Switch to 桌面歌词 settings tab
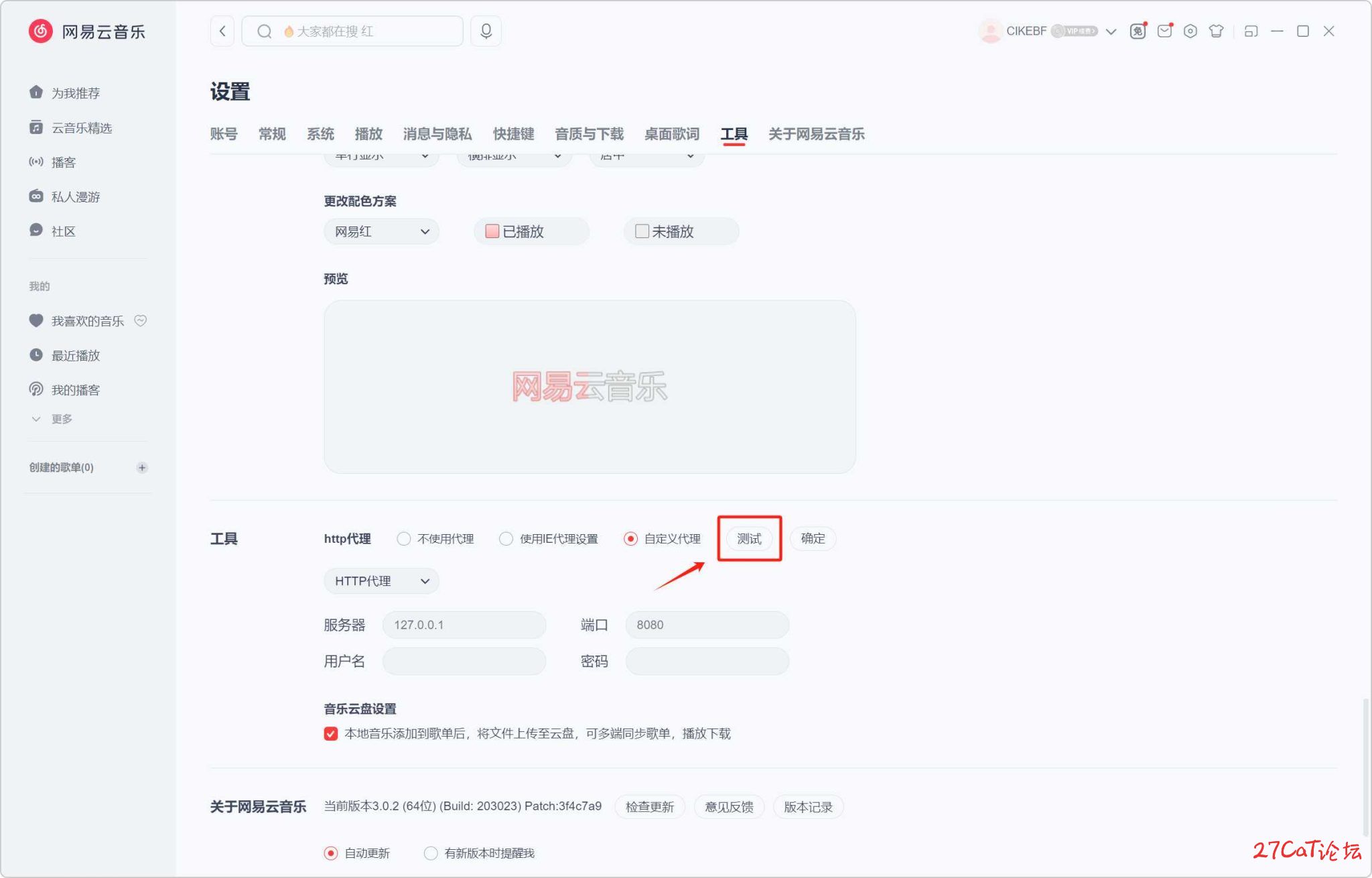Viewport: 1372px width, 878px height. pyautogui.click(x=672, y=134)
